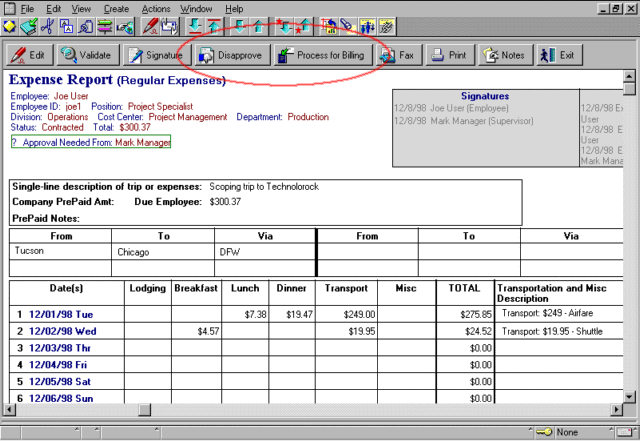Click the $4.57 Breakfast cell
This screenshot has width=640, height=441.
pos(196,331)
